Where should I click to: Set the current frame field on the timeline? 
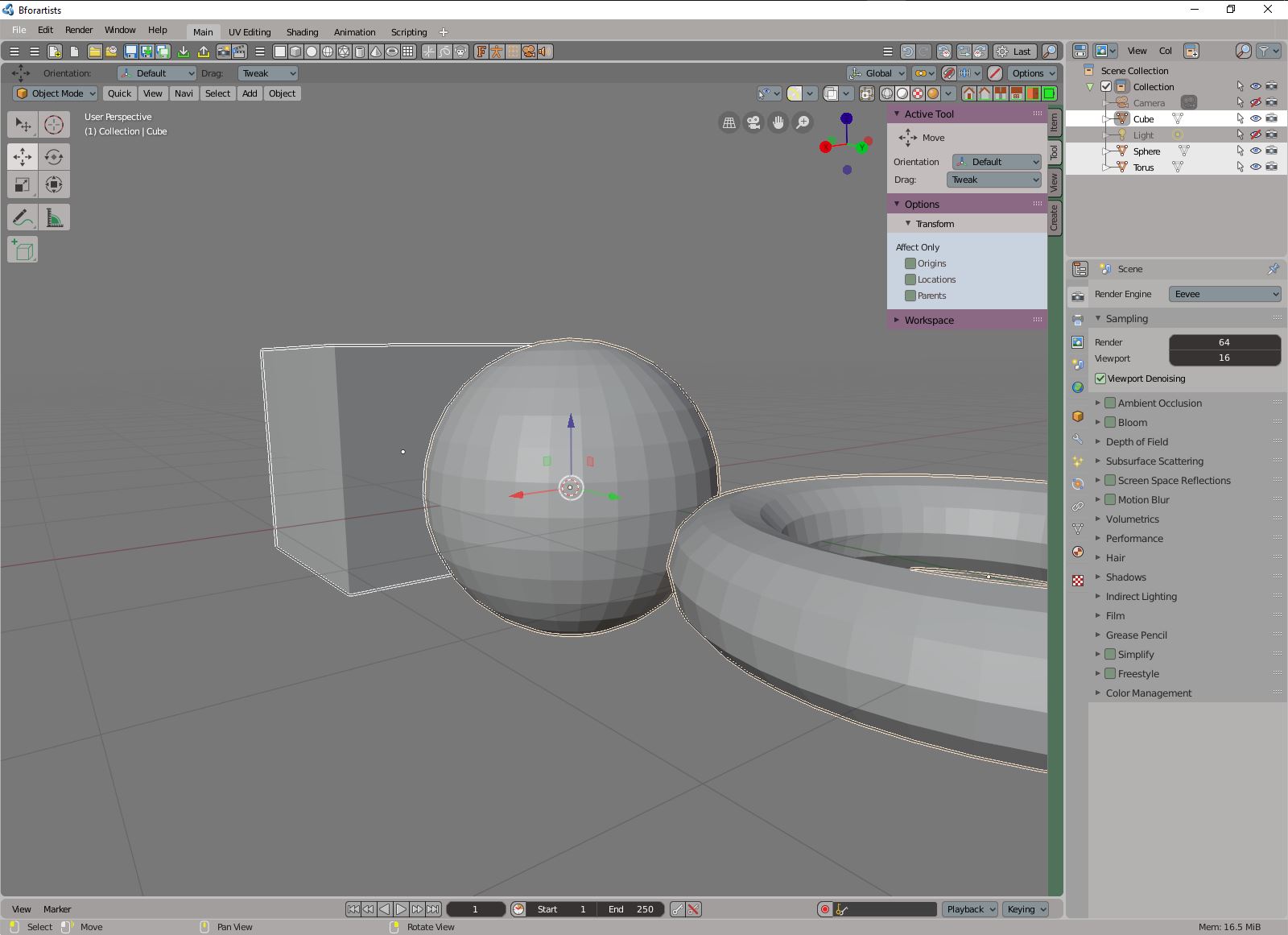pos(476,909)
